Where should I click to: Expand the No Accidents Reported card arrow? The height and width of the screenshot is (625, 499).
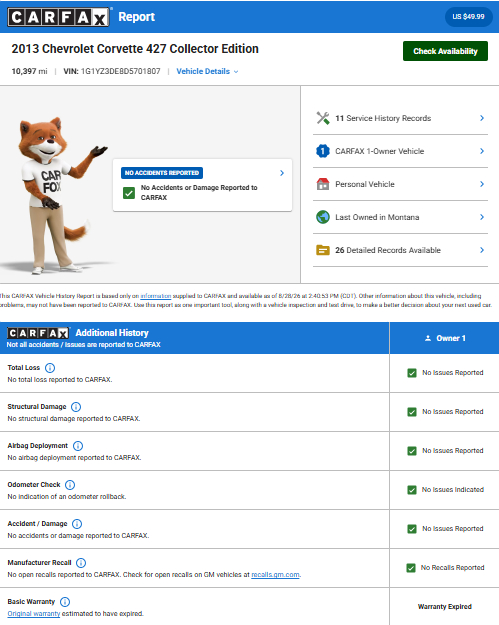point(282,173)
